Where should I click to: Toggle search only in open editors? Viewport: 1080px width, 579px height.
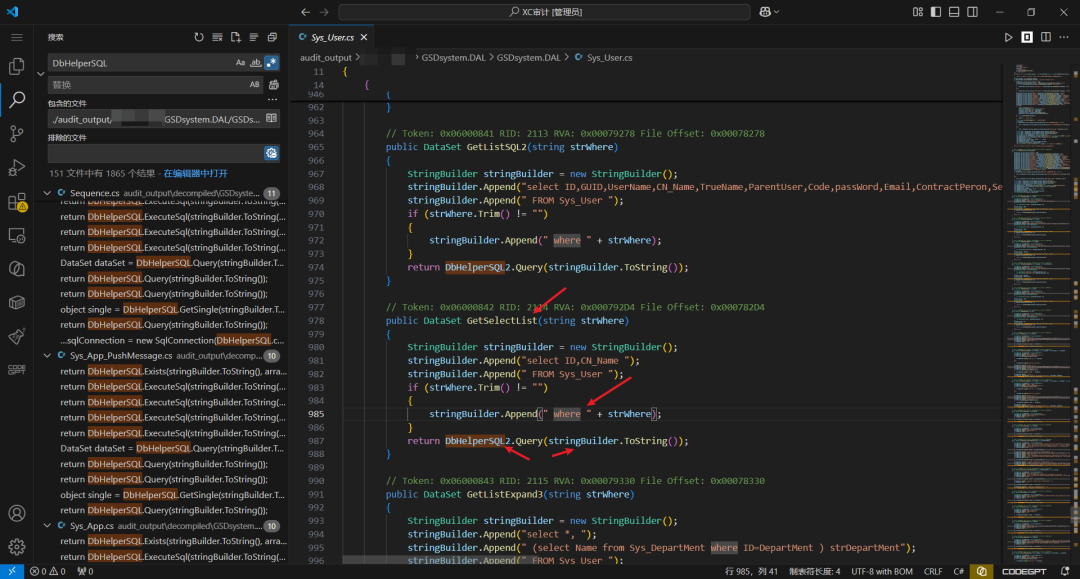coord(271,119)
